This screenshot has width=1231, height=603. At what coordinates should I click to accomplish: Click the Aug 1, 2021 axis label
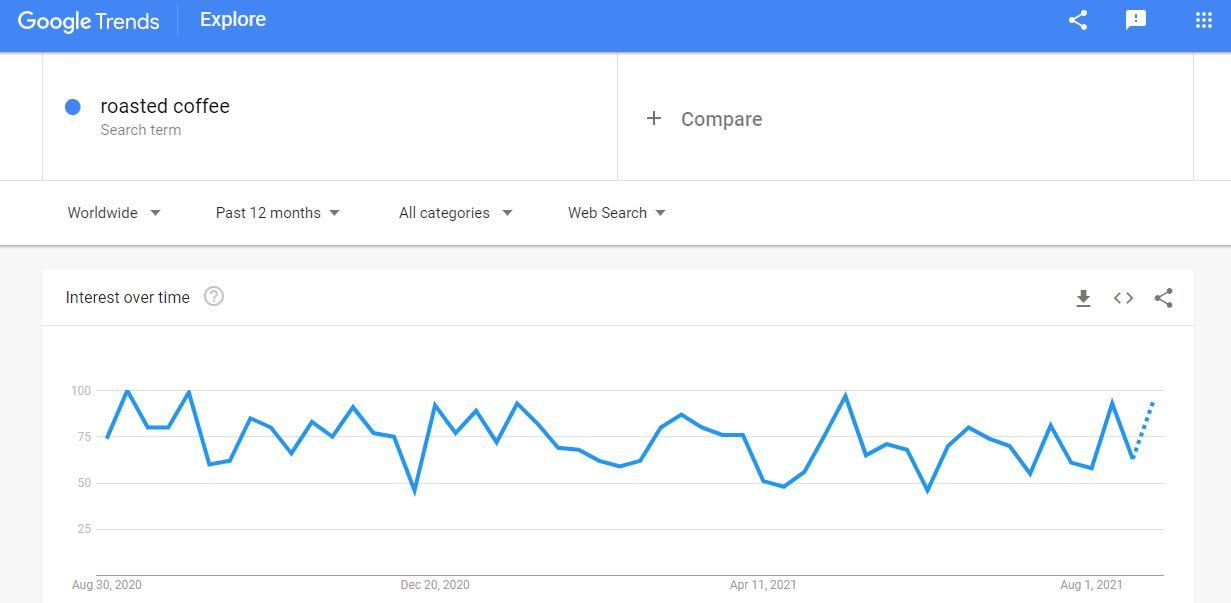coord(1092,585)
